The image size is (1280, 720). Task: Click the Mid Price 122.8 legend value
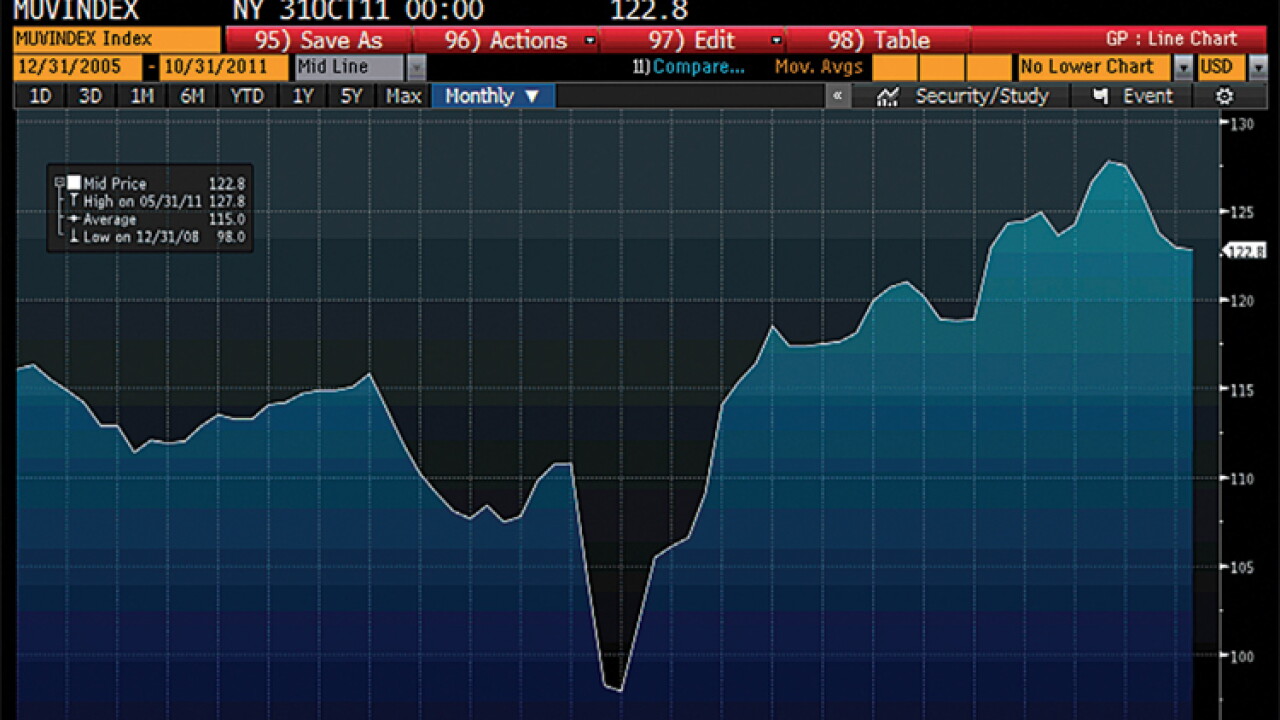pyautogui.click(x=227, y=183)
